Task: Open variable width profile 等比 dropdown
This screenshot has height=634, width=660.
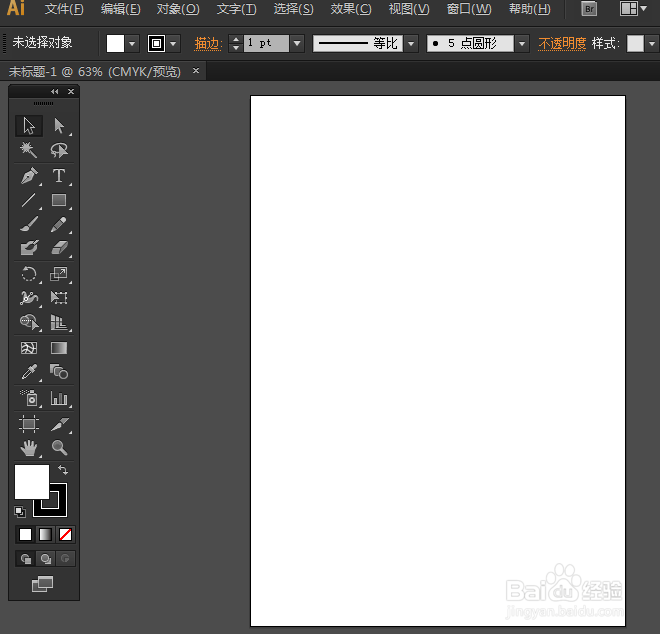Action: point(411,43)
